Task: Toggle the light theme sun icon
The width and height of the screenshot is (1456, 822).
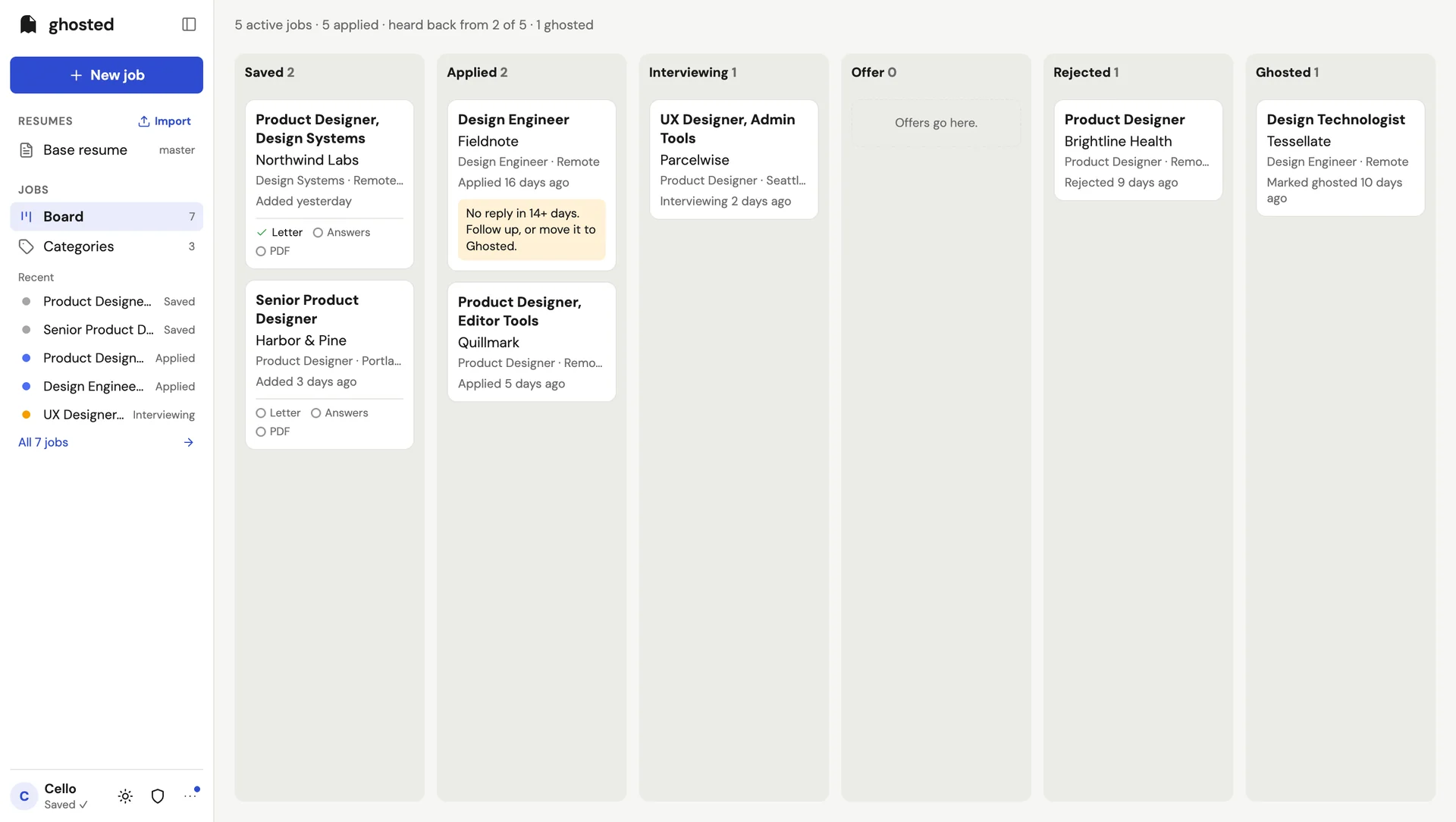Action: tap(125, 796)
